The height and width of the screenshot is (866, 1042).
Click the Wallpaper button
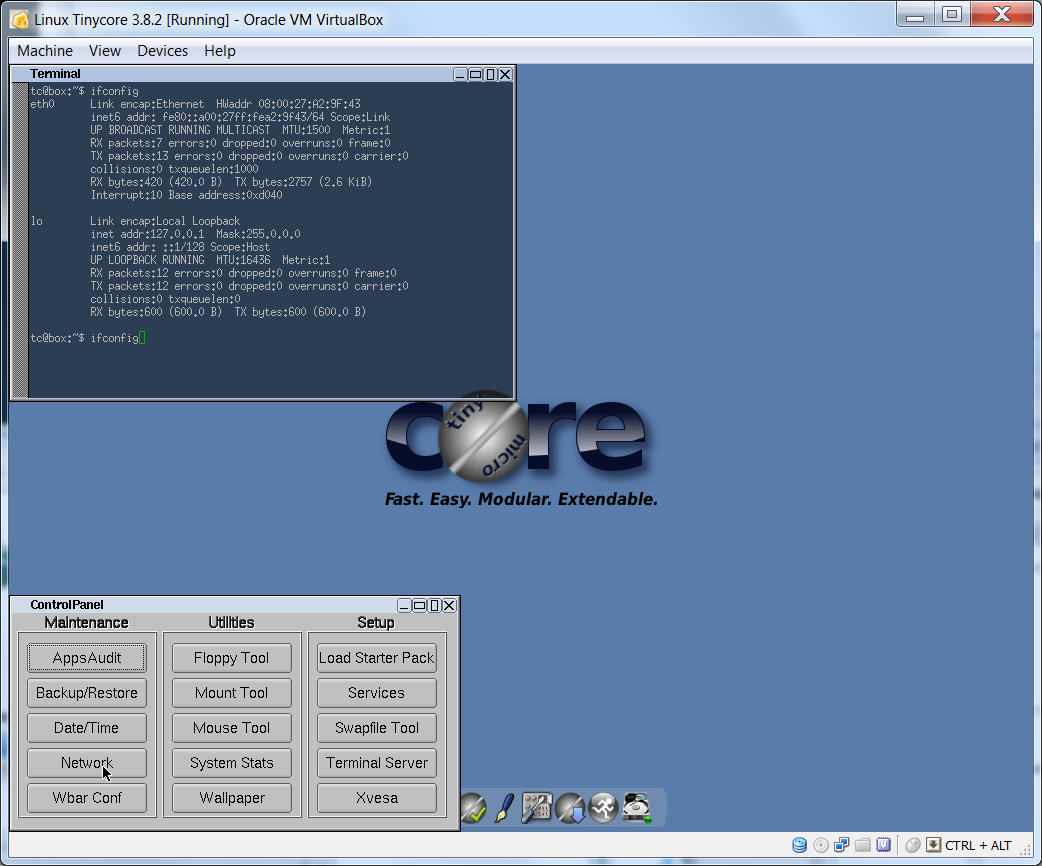[232, 798]
